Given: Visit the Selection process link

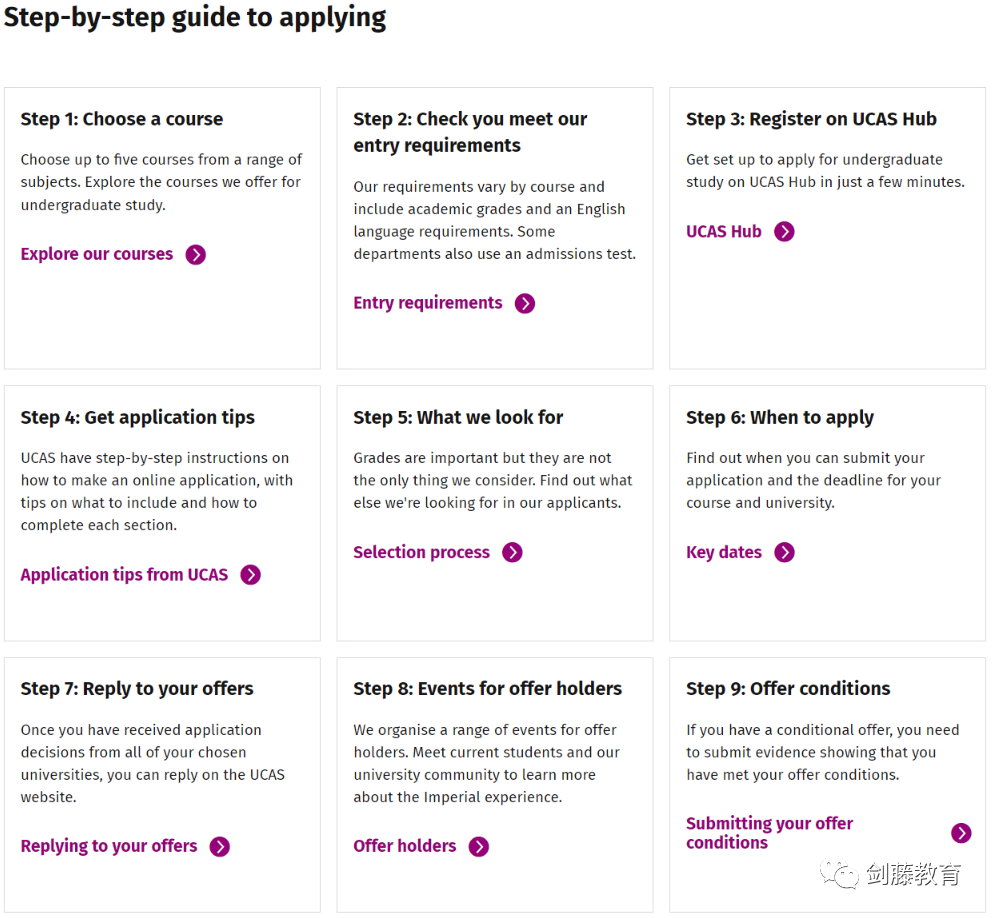Looking at the screenshot, I should tap(421, 552).
